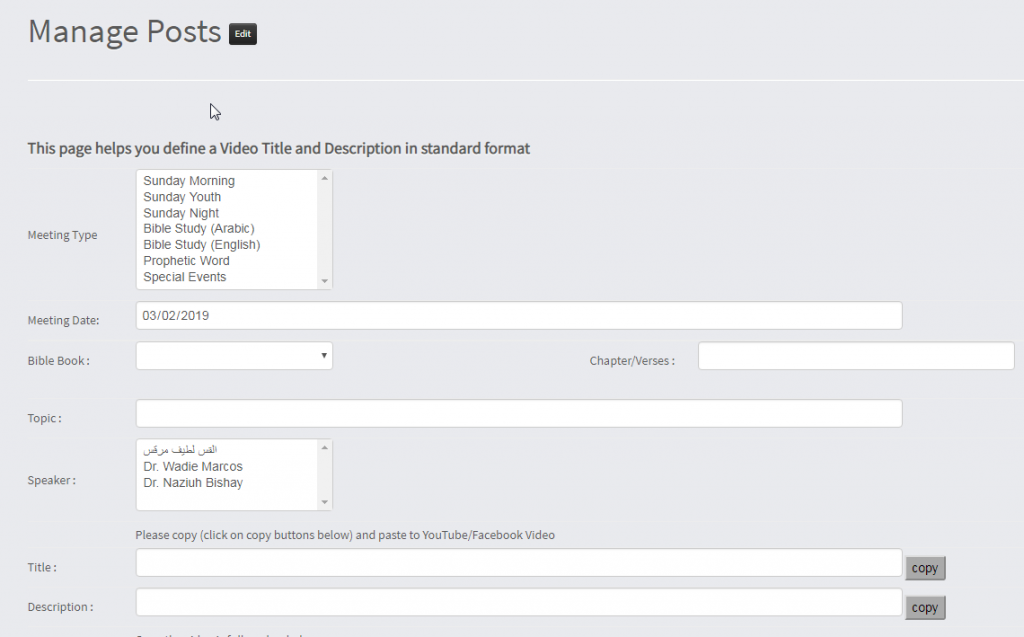
Task: Click into the Topic field
Action: coord(518,414)
